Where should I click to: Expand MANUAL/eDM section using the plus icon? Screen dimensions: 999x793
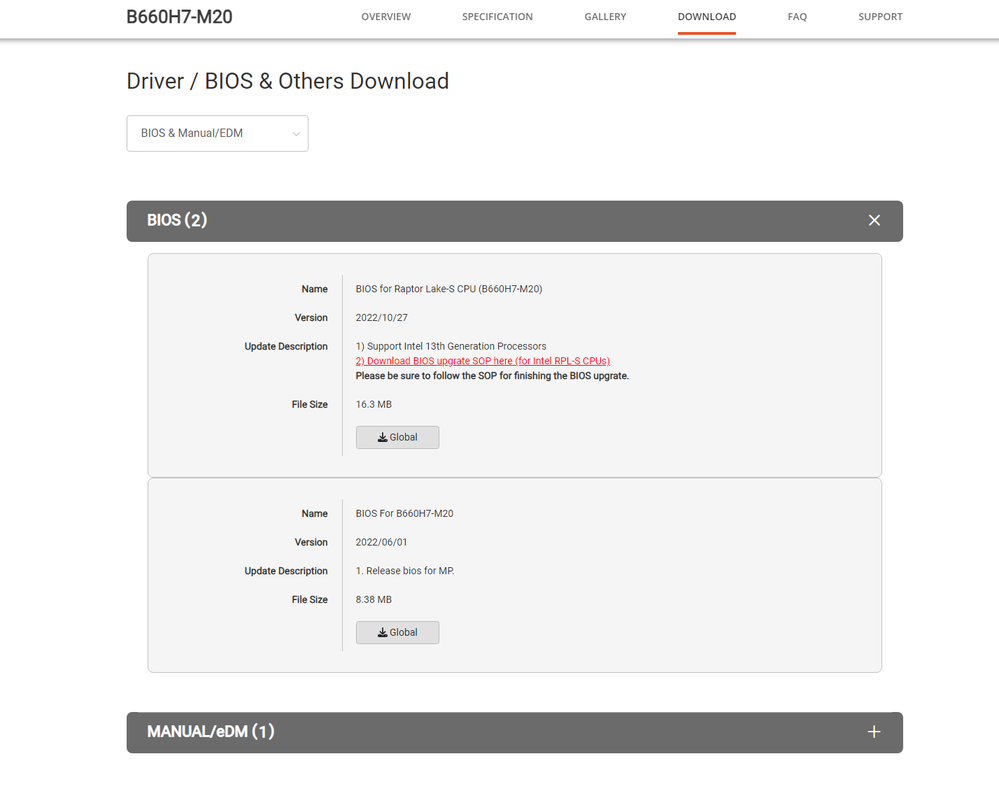[874, 732]
